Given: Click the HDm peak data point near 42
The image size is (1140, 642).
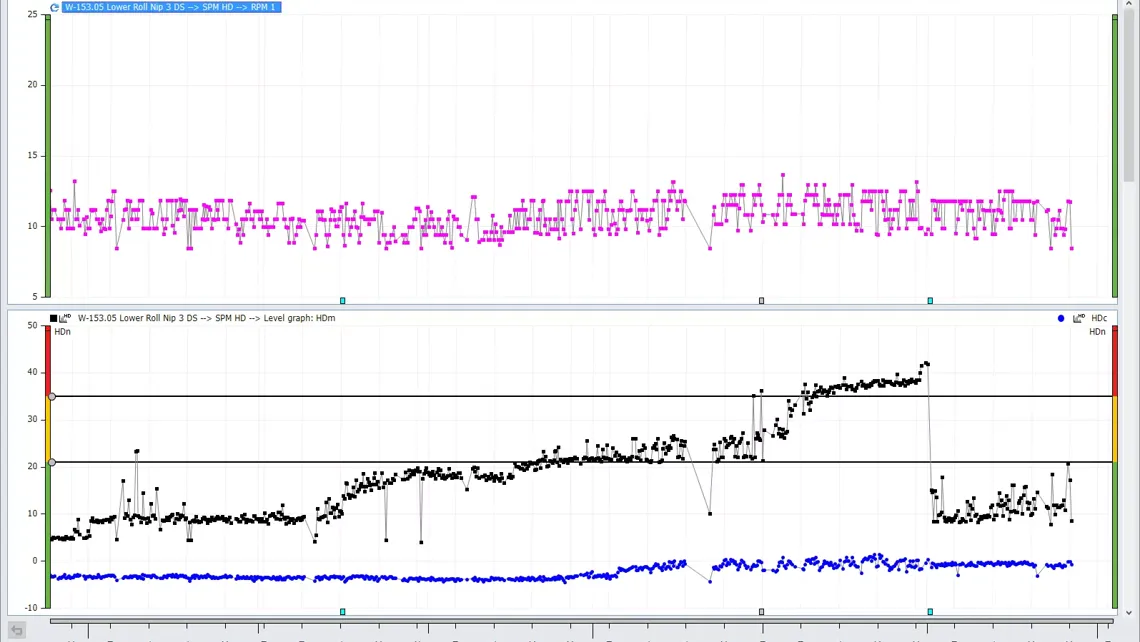Looking at the screenshot, I should pyautogui.click(x=927, y=364).
